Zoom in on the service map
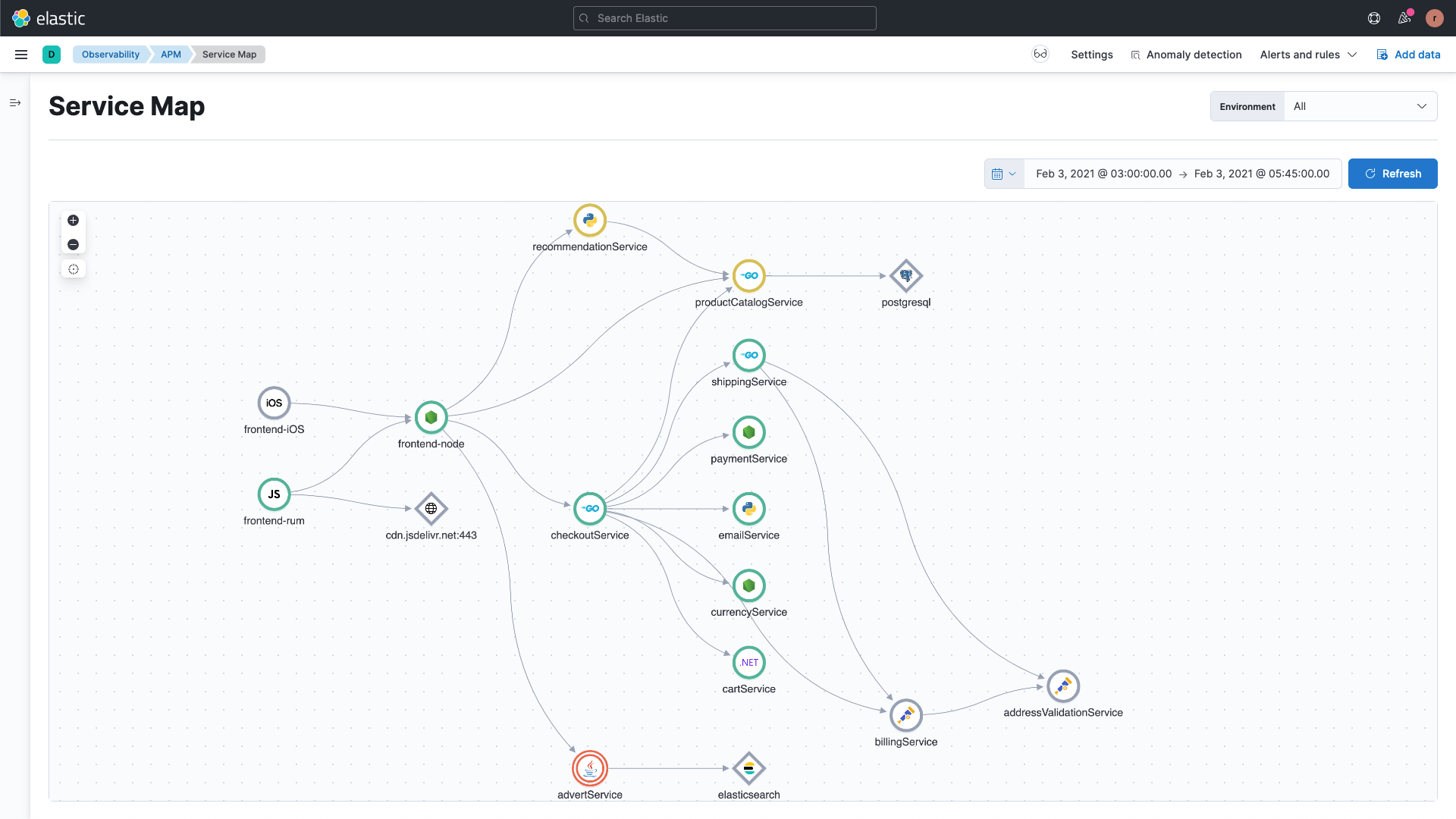1456x819 pixels. point(73,221)
